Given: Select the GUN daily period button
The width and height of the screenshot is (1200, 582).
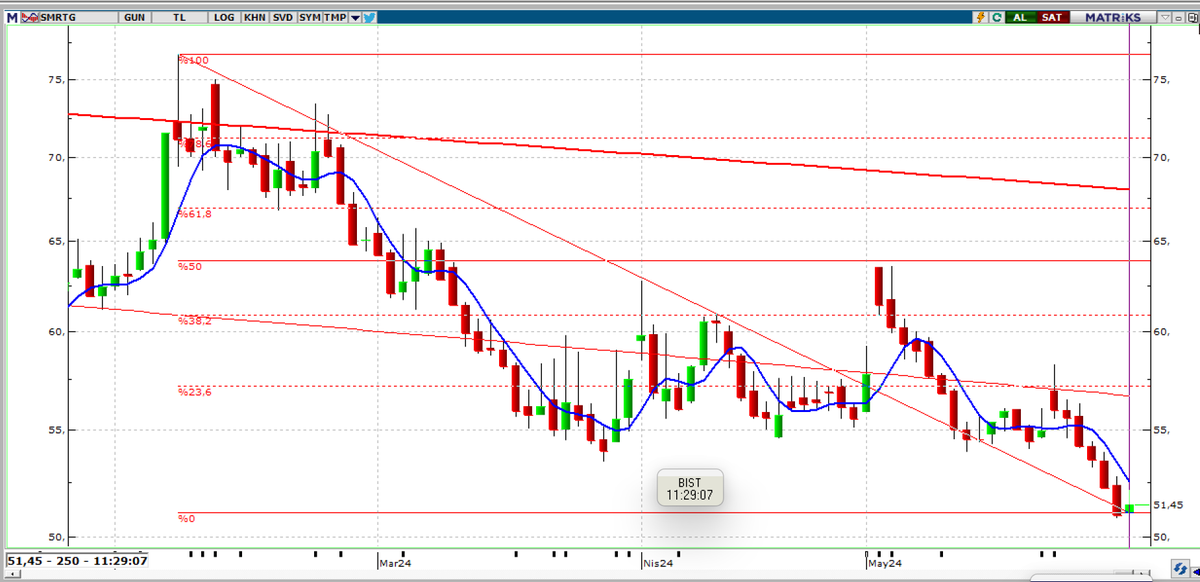Looking at the screenshot, I should (133, 17).
